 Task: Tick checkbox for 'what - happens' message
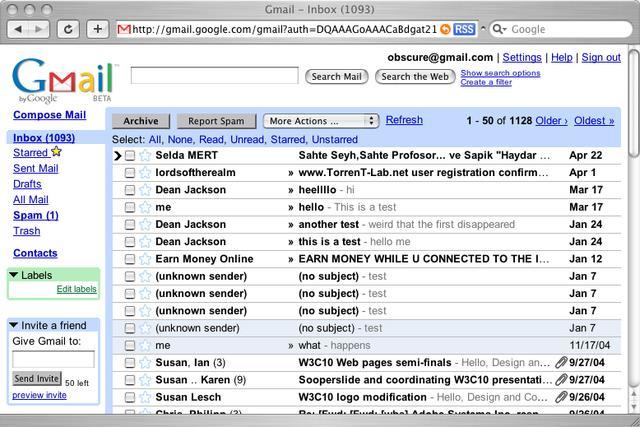click(x=130, y=345)
